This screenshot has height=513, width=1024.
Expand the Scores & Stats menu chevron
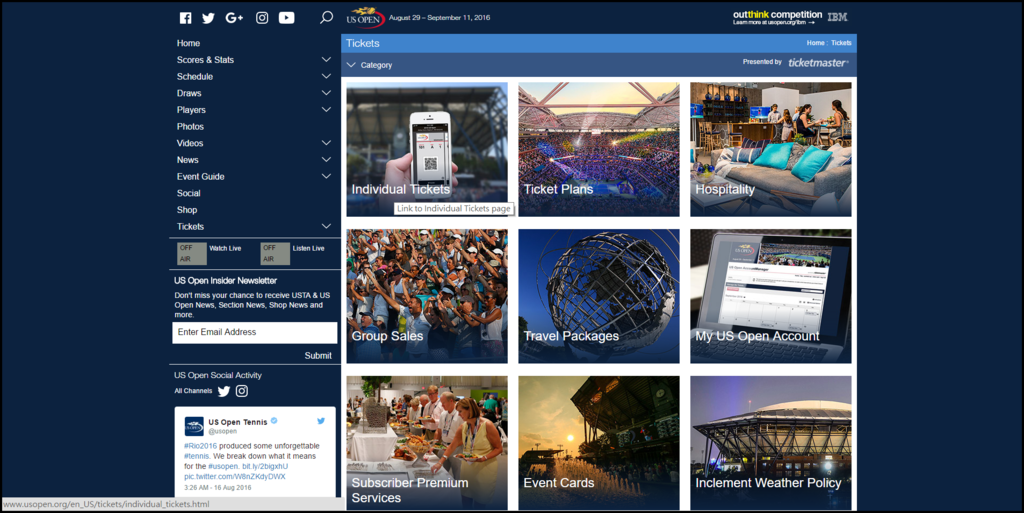(326, 59)
